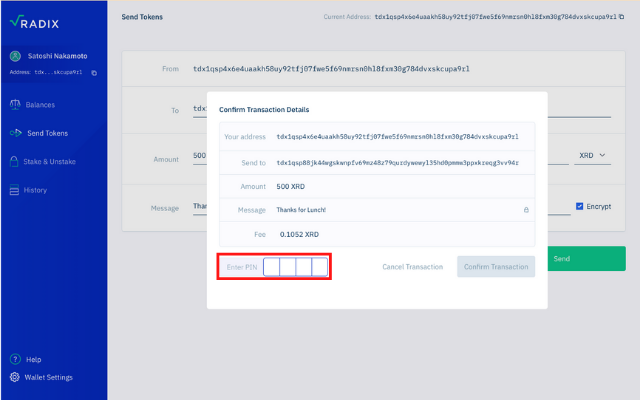640x400 pixels.
Task: Click the History icon
Action: tap(14, 190)
